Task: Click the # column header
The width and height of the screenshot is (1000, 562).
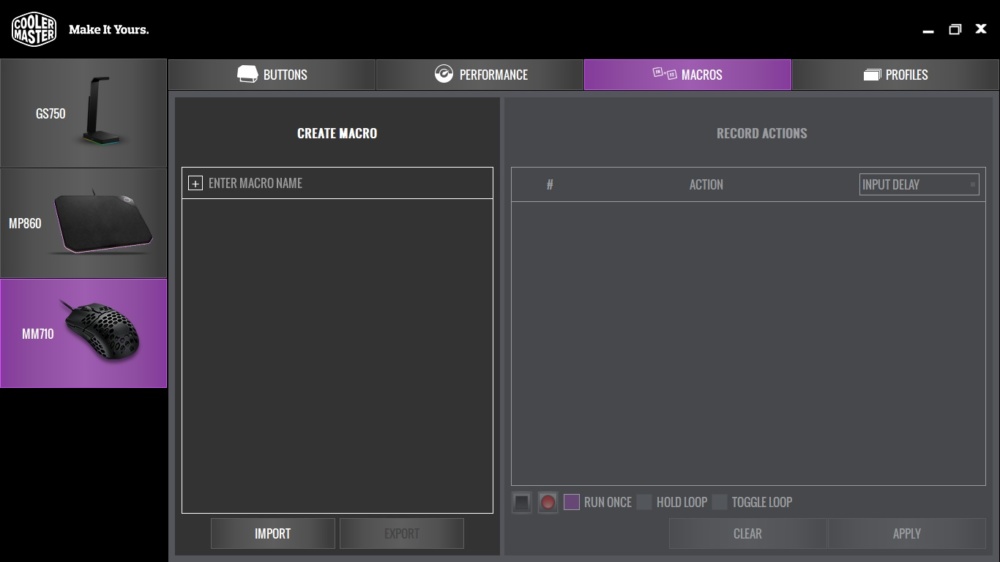Action: click(x=550, y=184)
